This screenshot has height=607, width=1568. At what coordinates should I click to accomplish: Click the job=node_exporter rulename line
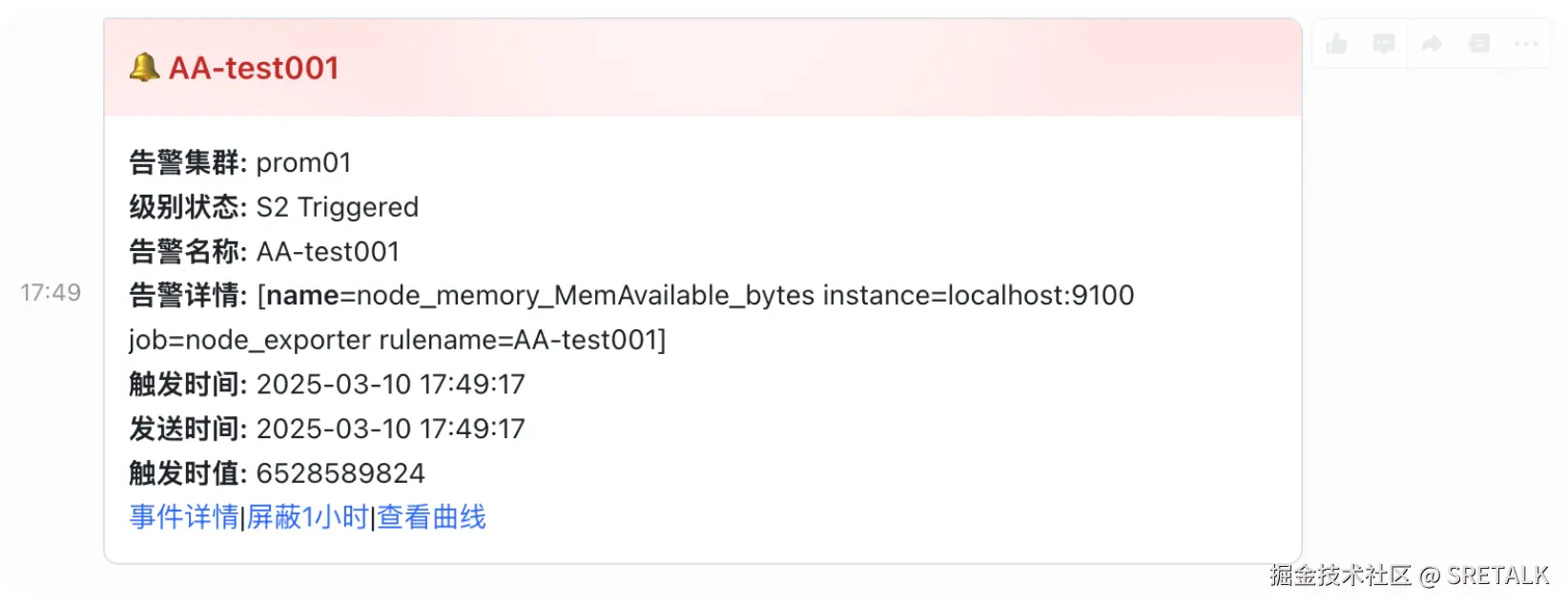(x=397, y=340)
